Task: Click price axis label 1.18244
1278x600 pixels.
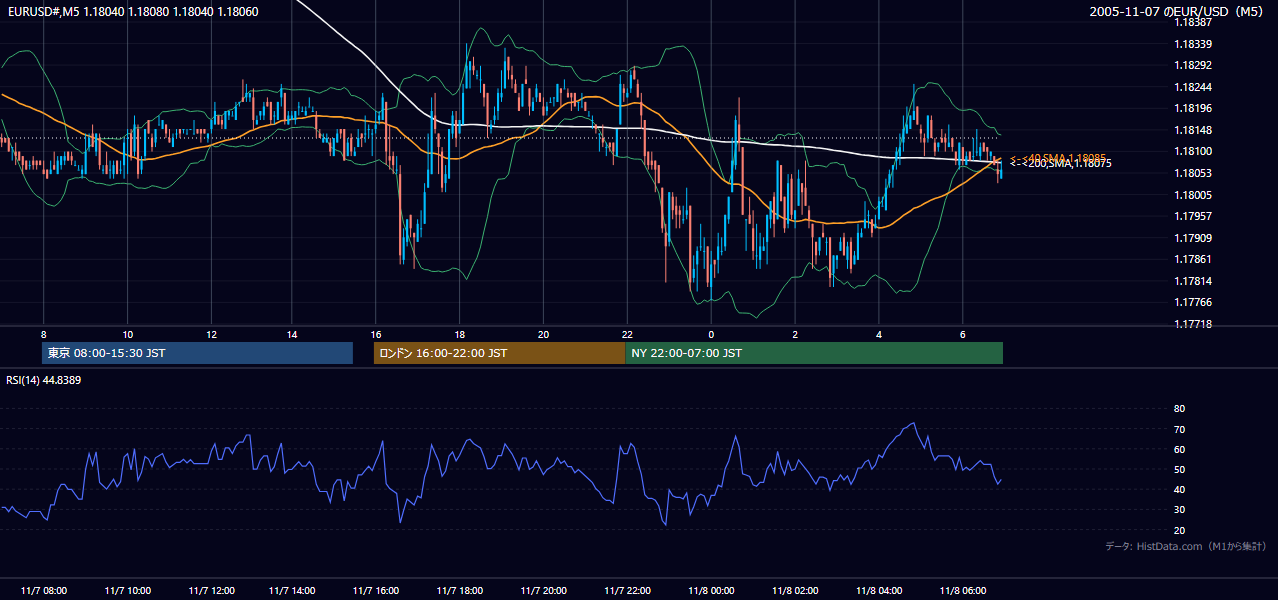Action: click(1193, 87)
